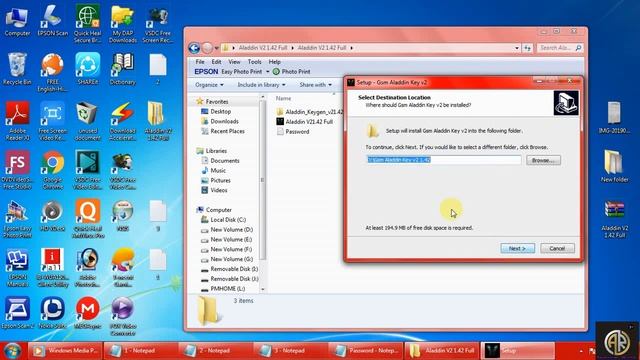Click the Explorer search box
640x360 pixels.
pos(559,48)
